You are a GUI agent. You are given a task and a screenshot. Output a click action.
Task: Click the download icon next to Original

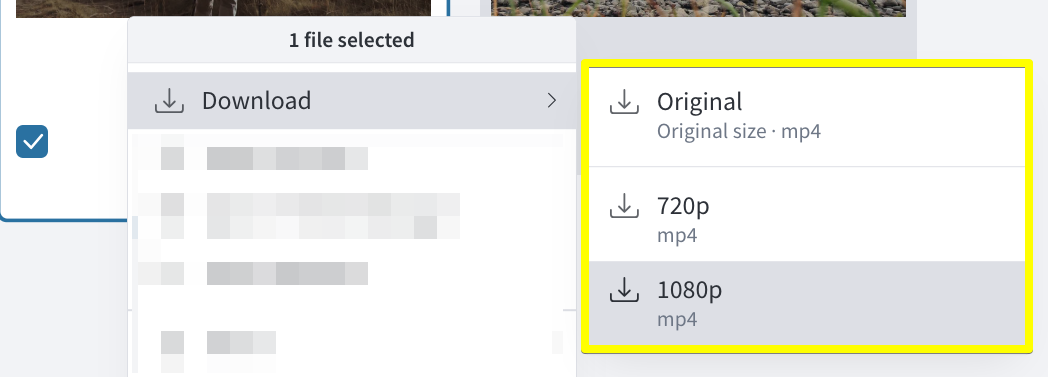coord(624,102)
